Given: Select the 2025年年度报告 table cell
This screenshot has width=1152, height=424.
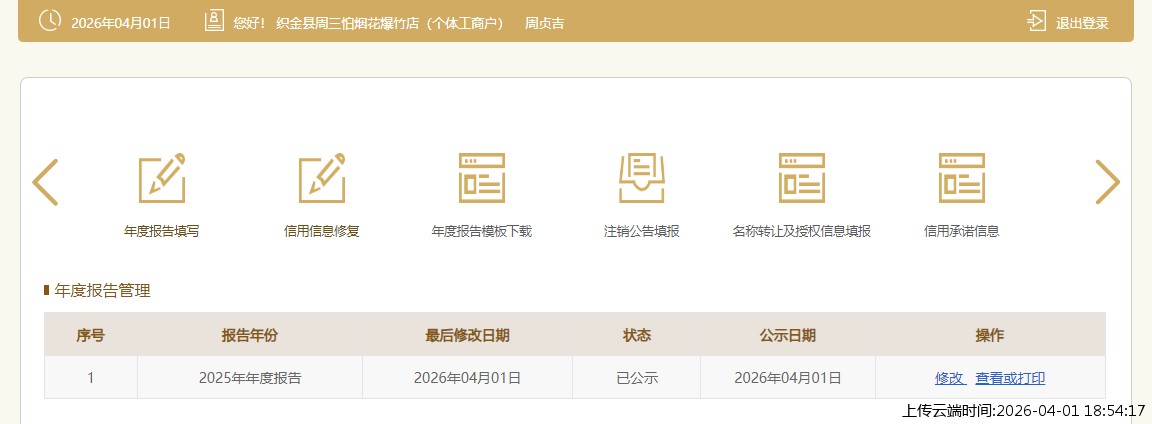Looking at the screenshot, I should pyautogui.click(x=250, y=378).
